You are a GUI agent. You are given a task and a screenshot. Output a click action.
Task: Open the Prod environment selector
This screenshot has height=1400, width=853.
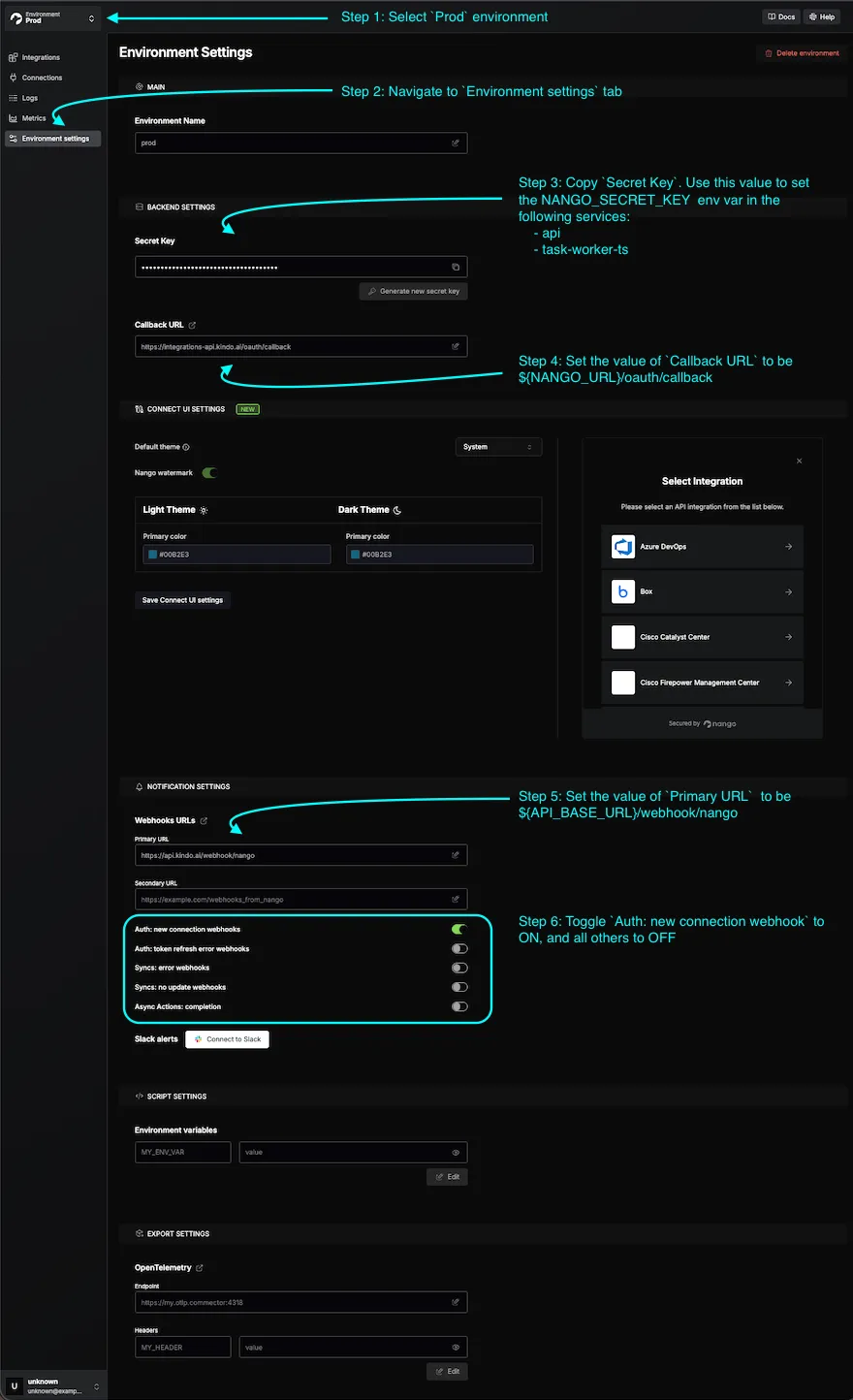click(x=52, y=18)
